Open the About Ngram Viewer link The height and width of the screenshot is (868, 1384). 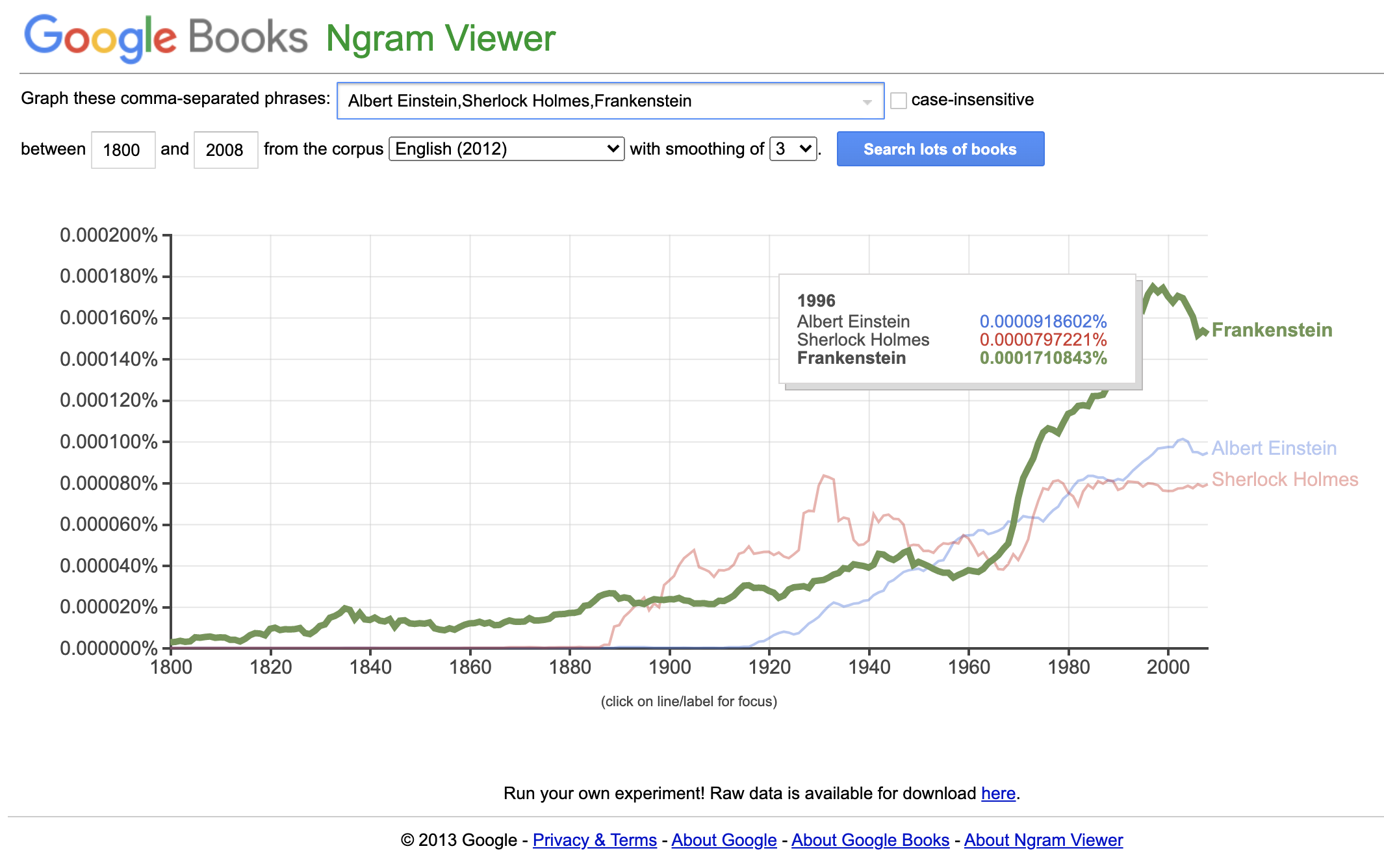click(1043, 840)
